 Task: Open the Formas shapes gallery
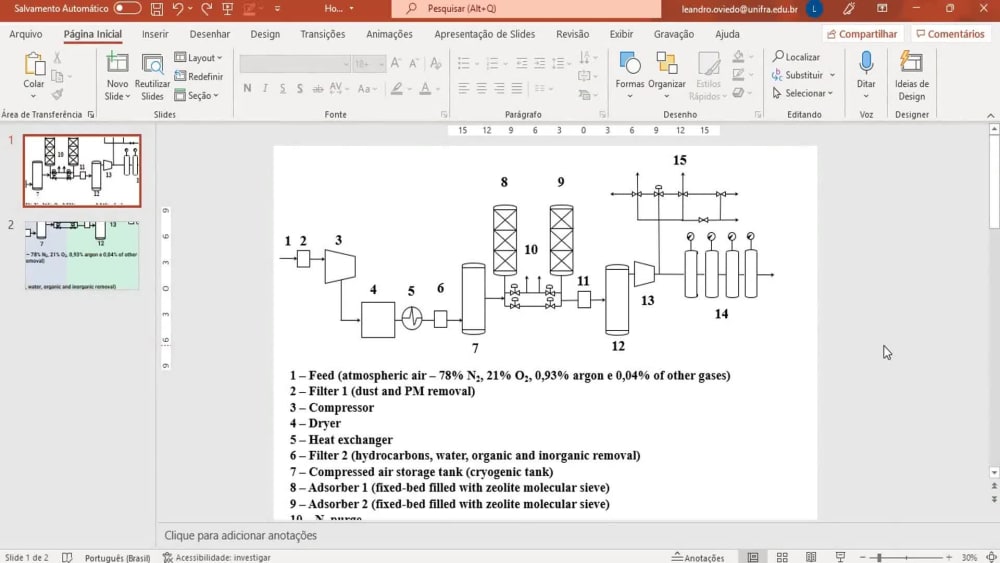(630, 75)
